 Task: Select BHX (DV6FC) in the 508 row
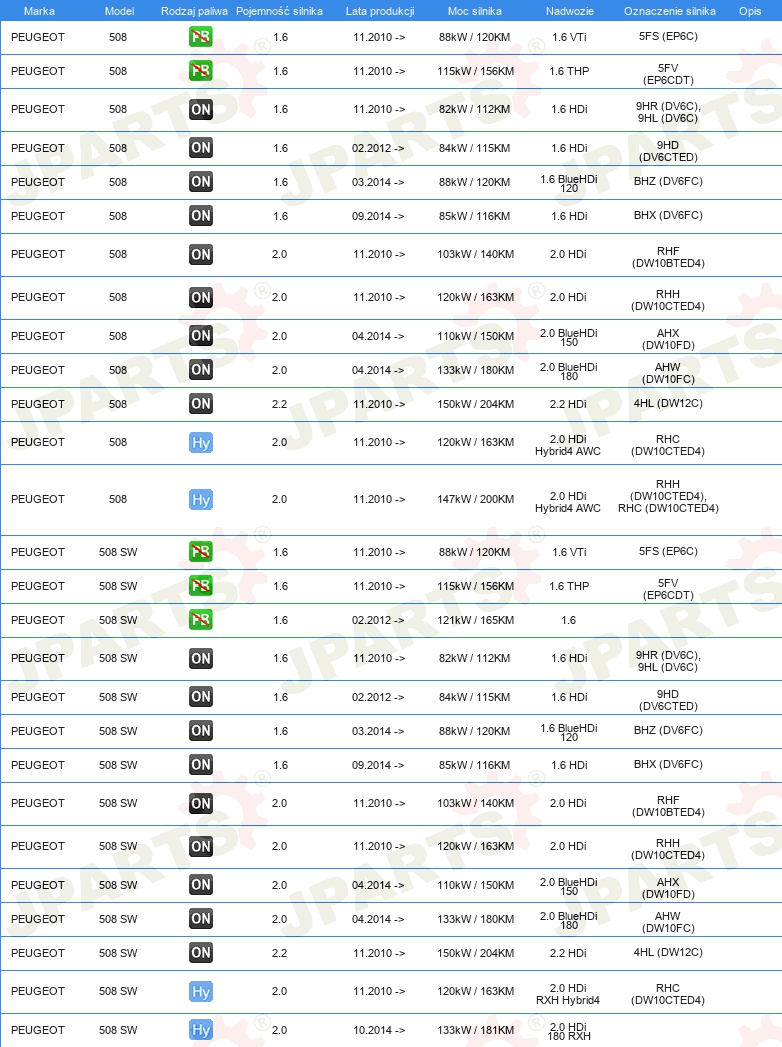point(668,215)
